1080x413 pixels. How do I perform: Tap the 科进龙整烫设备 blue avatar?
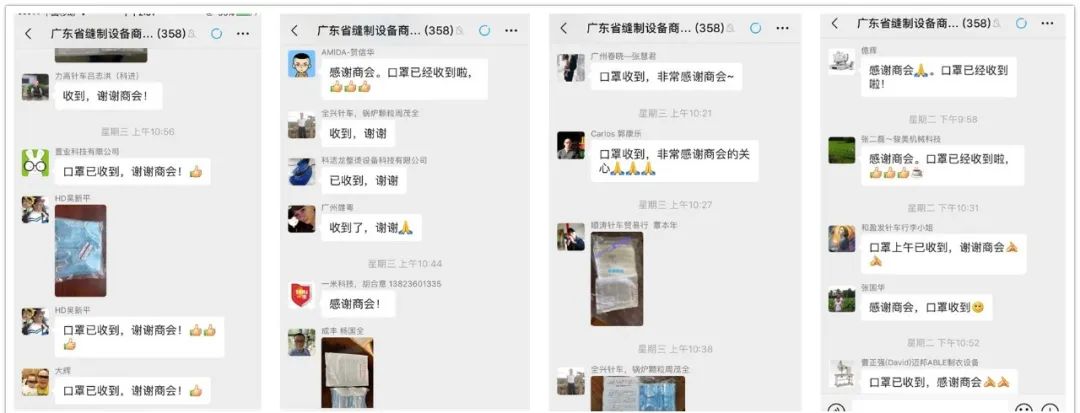301,172
